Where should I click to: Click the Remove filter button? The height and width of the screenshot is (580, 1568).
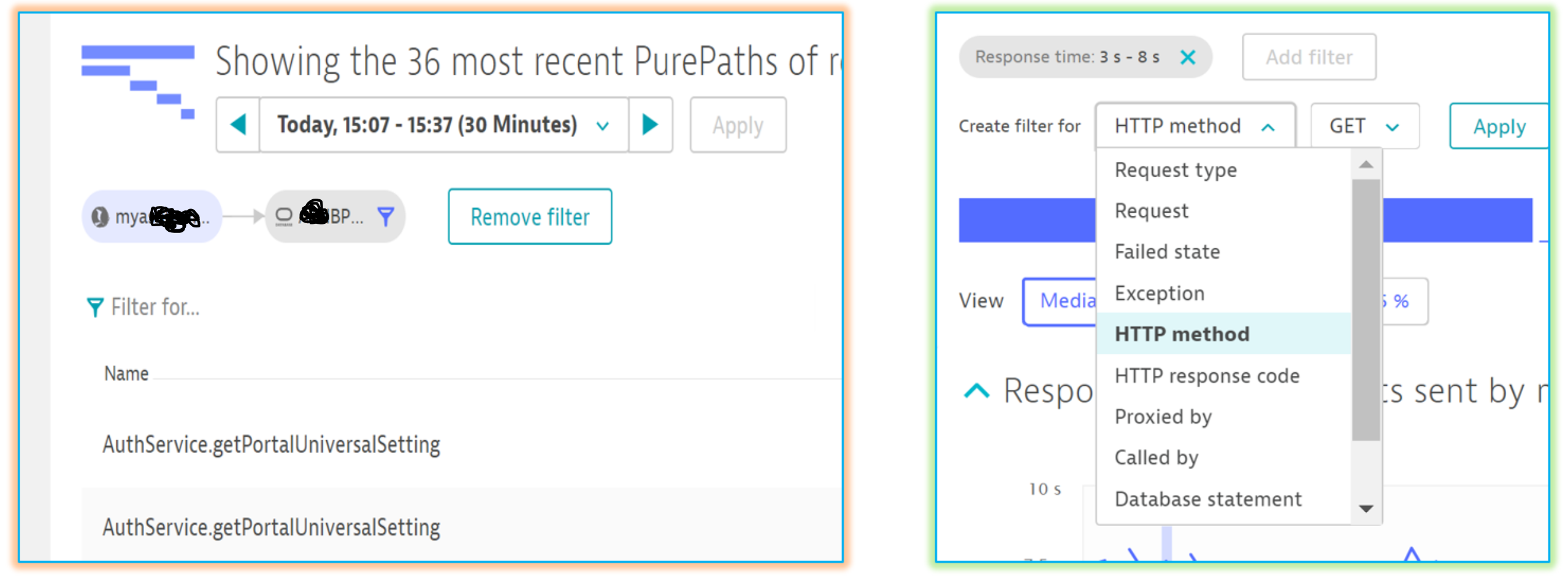[x=530, y=216]
